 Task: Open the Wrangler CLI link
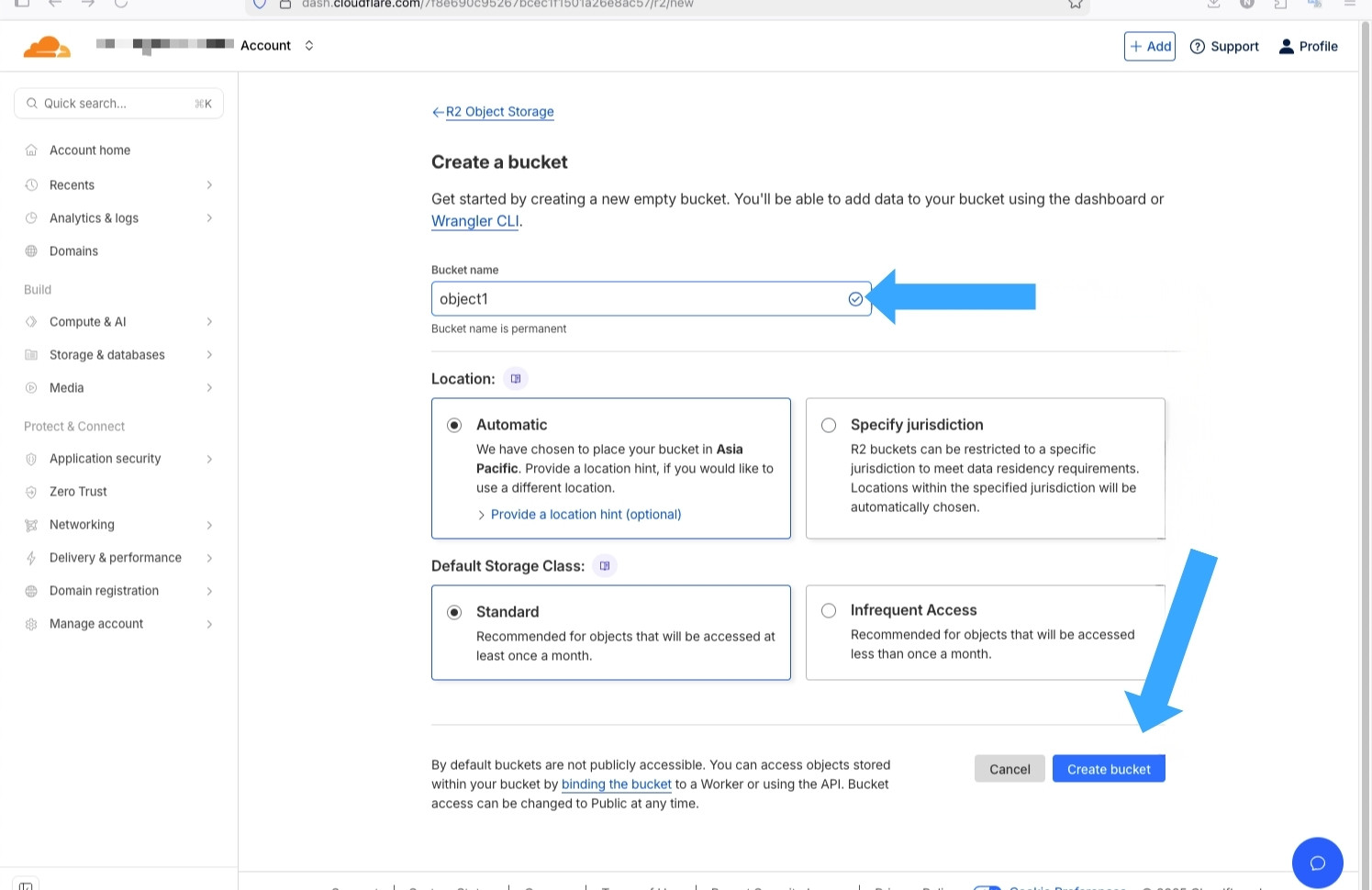point(474,220)
